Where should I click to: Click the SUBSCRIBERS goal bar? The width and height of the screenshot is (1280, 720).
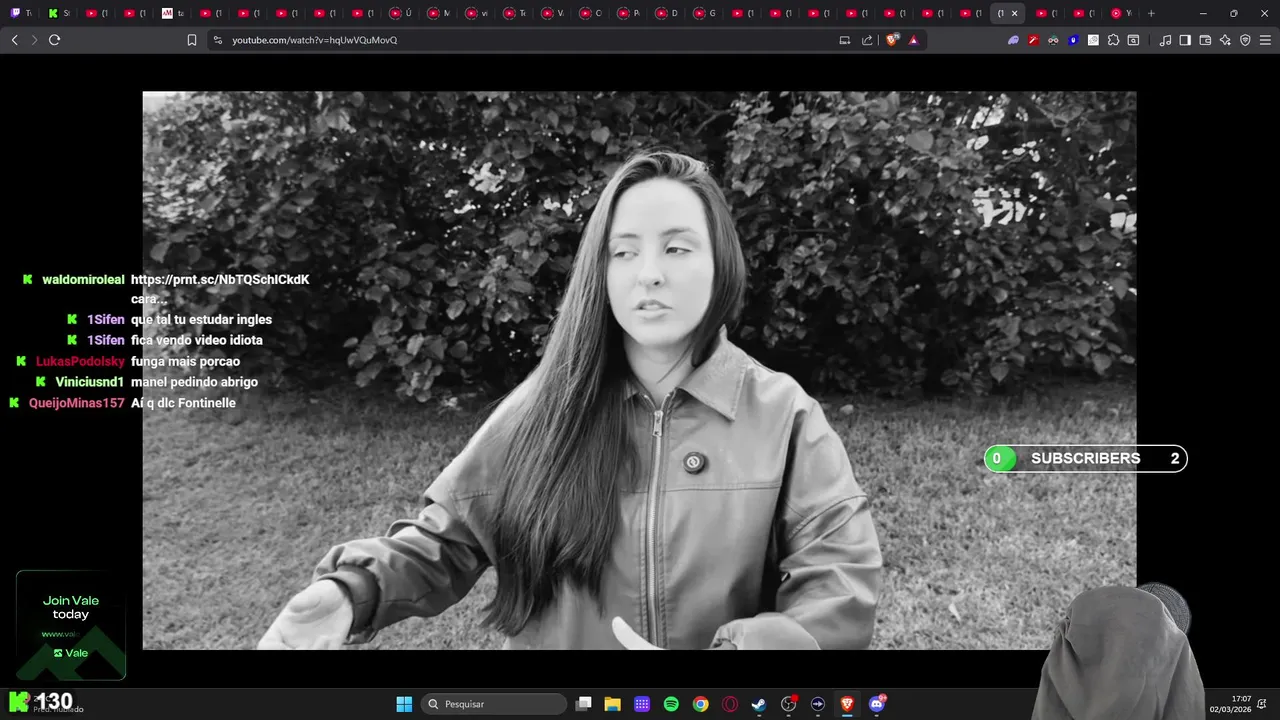pos(1086,459)
